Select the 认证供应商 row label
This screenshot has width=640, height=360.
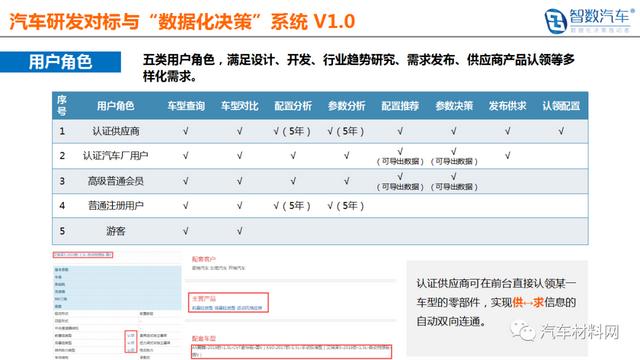point(116,131)
